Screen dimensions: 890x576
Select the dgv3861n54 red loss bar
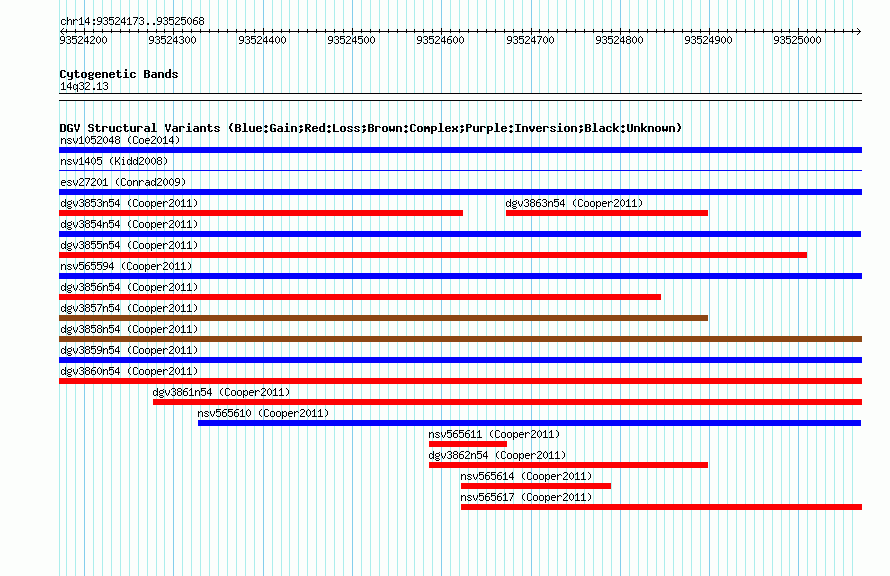[x=507, y=402]
